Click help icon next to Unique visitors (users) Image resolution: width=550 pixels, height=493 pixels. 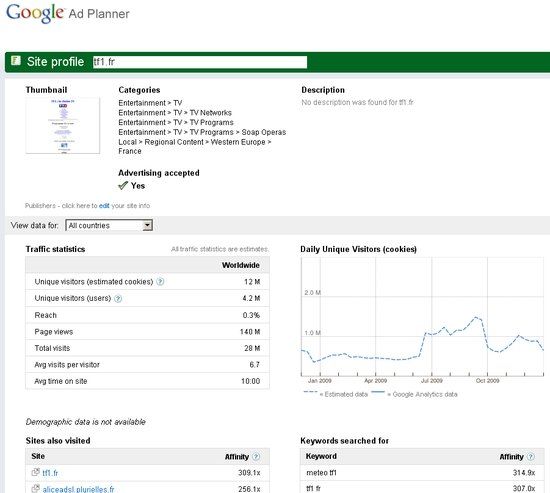(118, 298)
